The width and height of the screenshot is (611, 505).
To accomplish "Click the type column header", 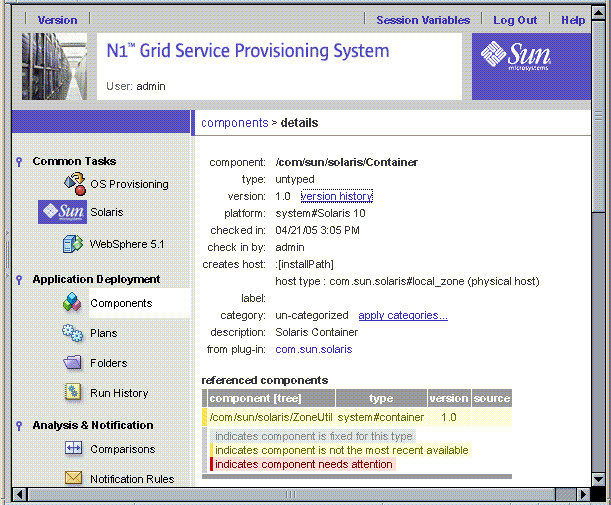I will click(x=381, y=398).
